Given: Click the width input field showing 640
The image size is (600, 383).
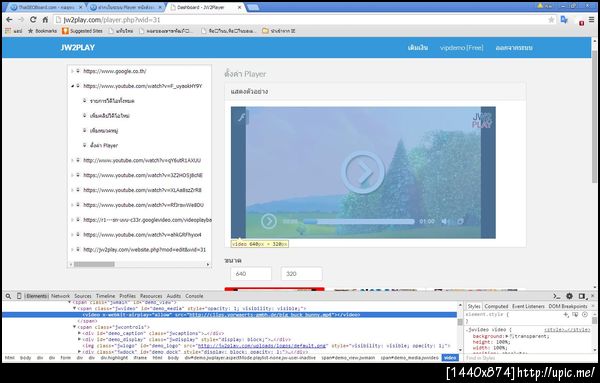Looking at the screenshot, I should 251,274.
